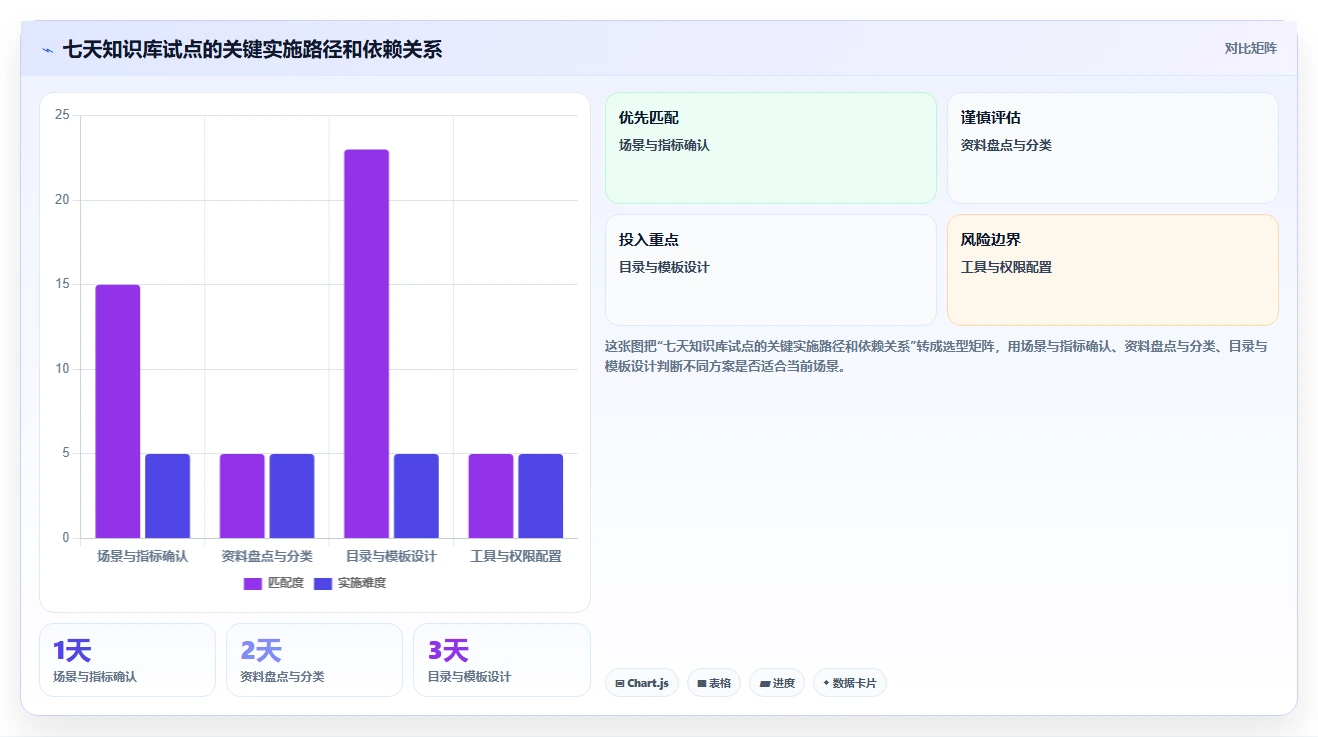Open the 风险边界 matrix card
The image size is (1318, 737).
point(1113,270)
